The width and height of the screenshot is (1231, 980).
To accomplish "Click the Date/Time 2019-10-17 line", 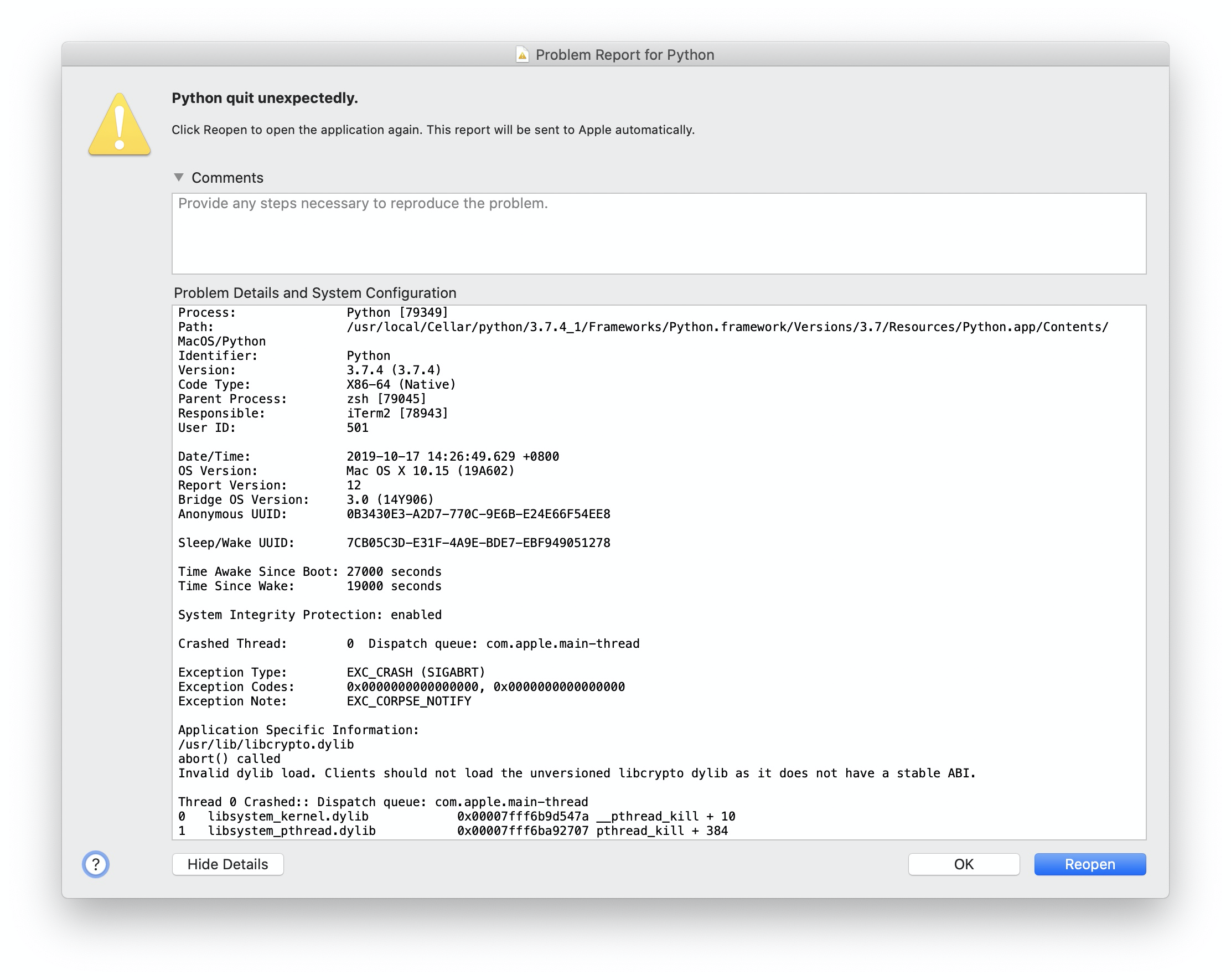I will coord(368,456).
